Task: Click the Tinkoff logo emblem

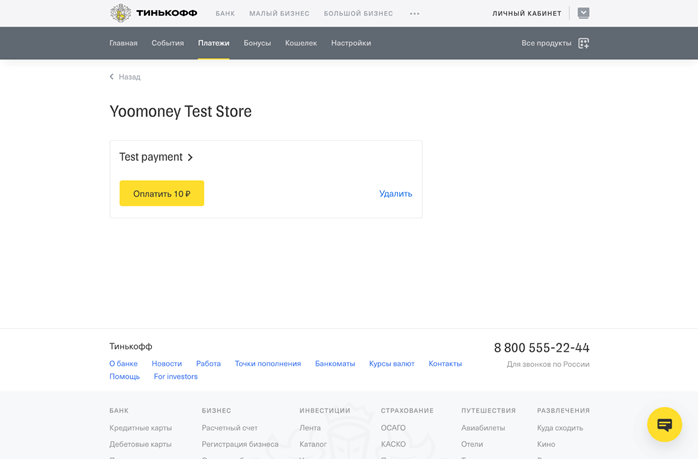Action: [x=120, y=13]
